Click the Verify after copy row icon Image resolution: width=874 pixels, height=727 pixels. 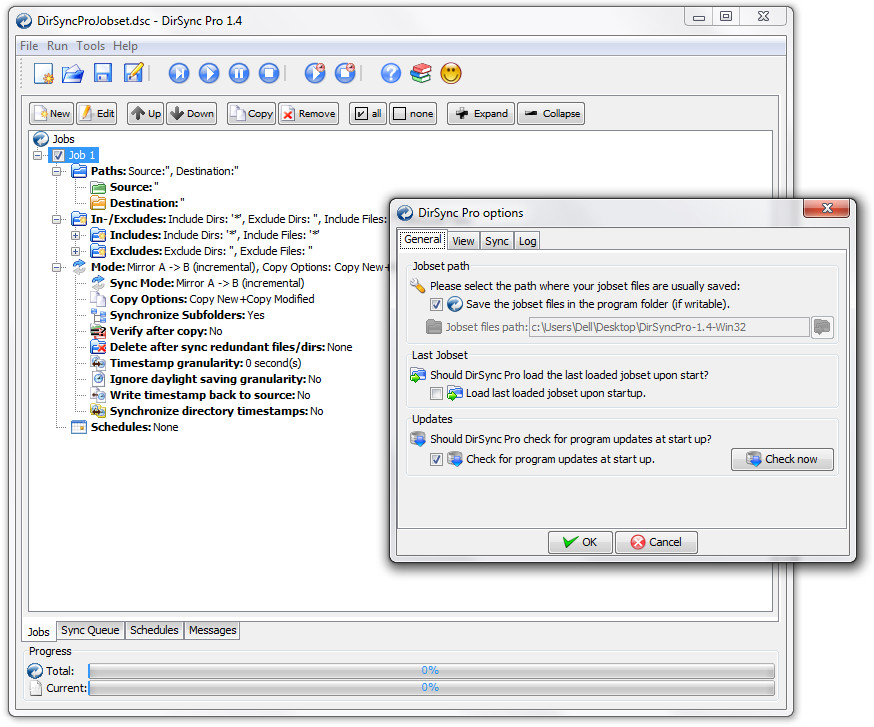tap(98, 331)
